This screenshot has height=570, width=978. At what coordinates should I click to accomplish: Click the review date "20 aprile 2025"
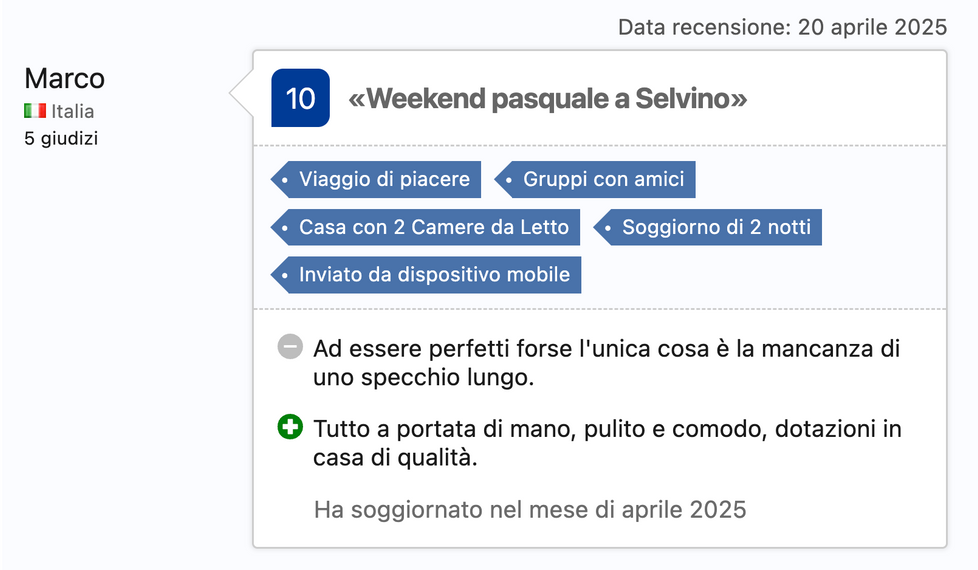point(872,27)
